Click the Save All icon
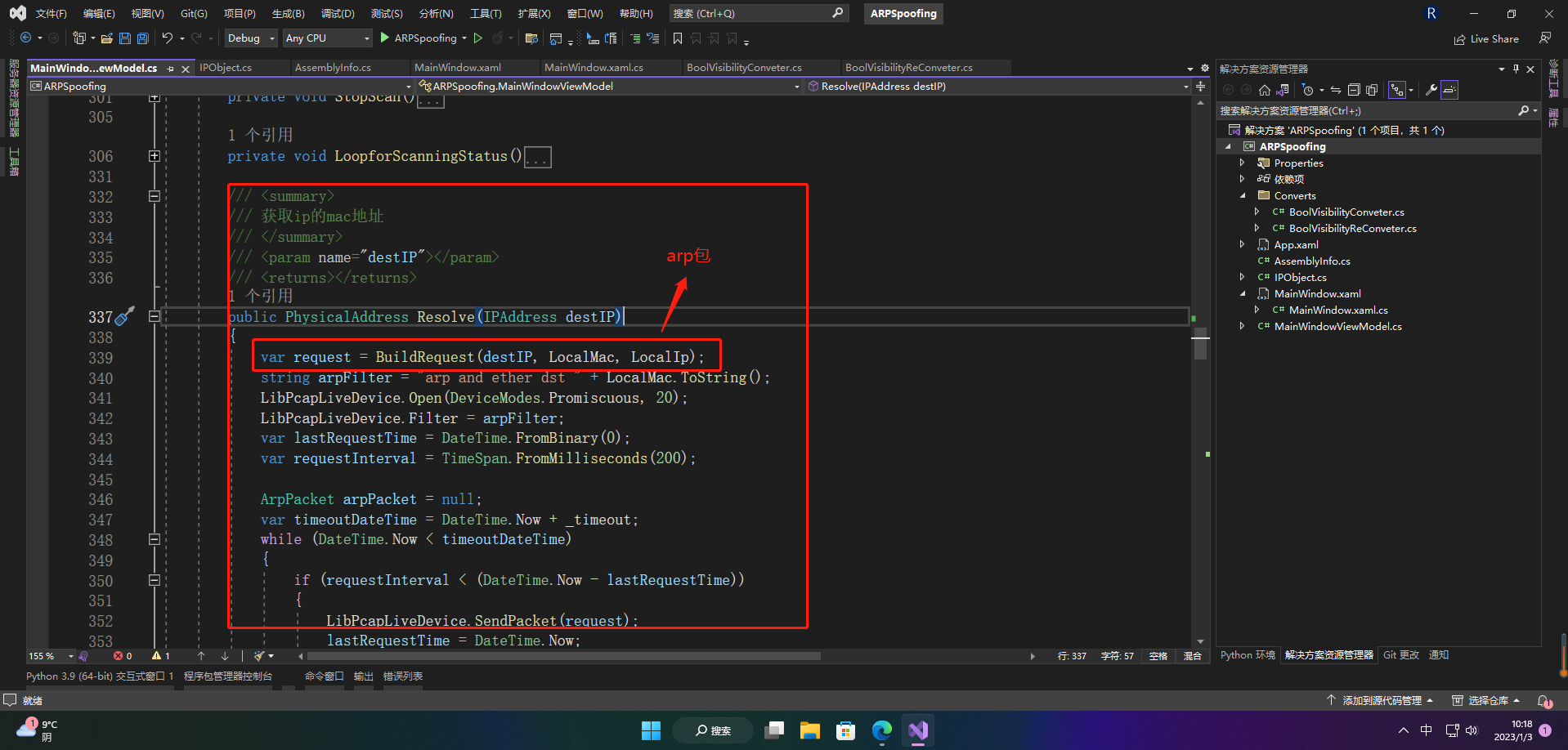Screen dimensions: 1568x750 143,38
